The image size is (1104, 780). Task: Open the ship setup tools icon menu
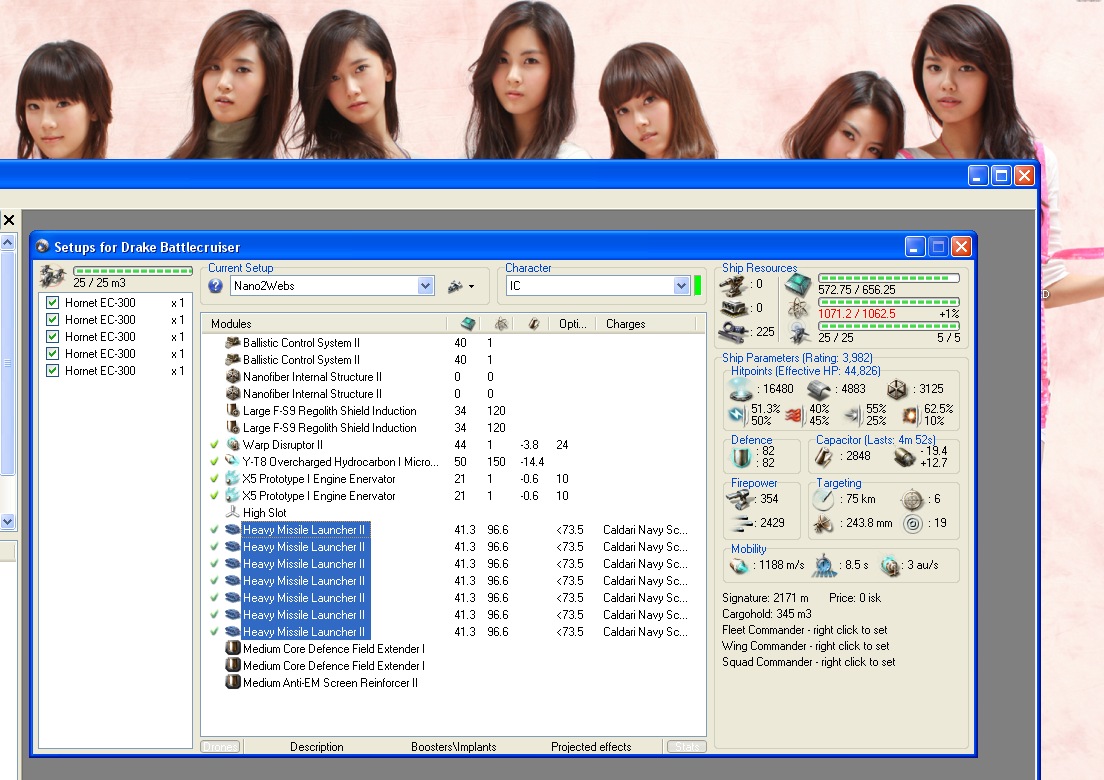(461, 286)
